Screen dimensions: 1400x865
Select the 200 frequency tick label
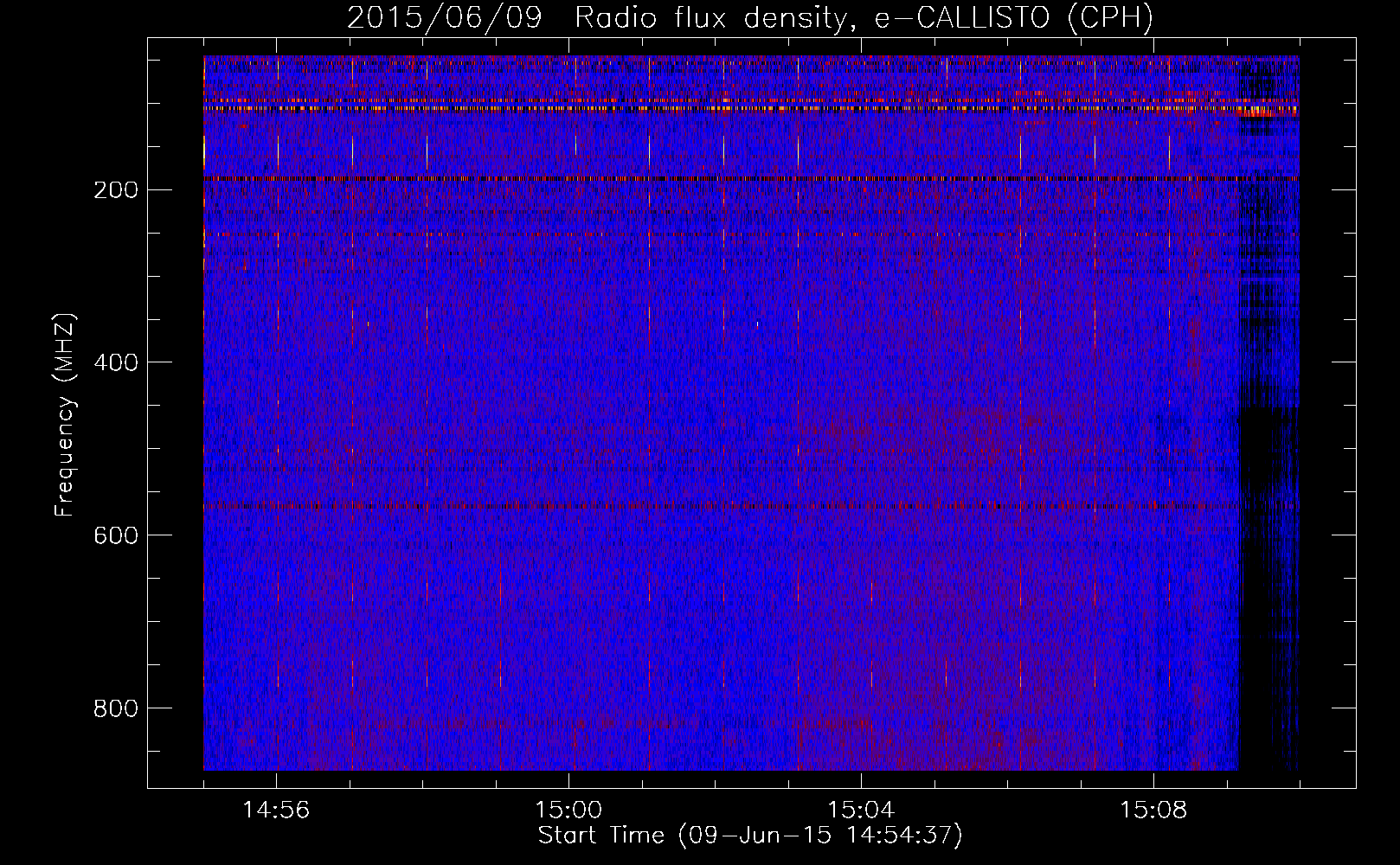coord(115,189)
